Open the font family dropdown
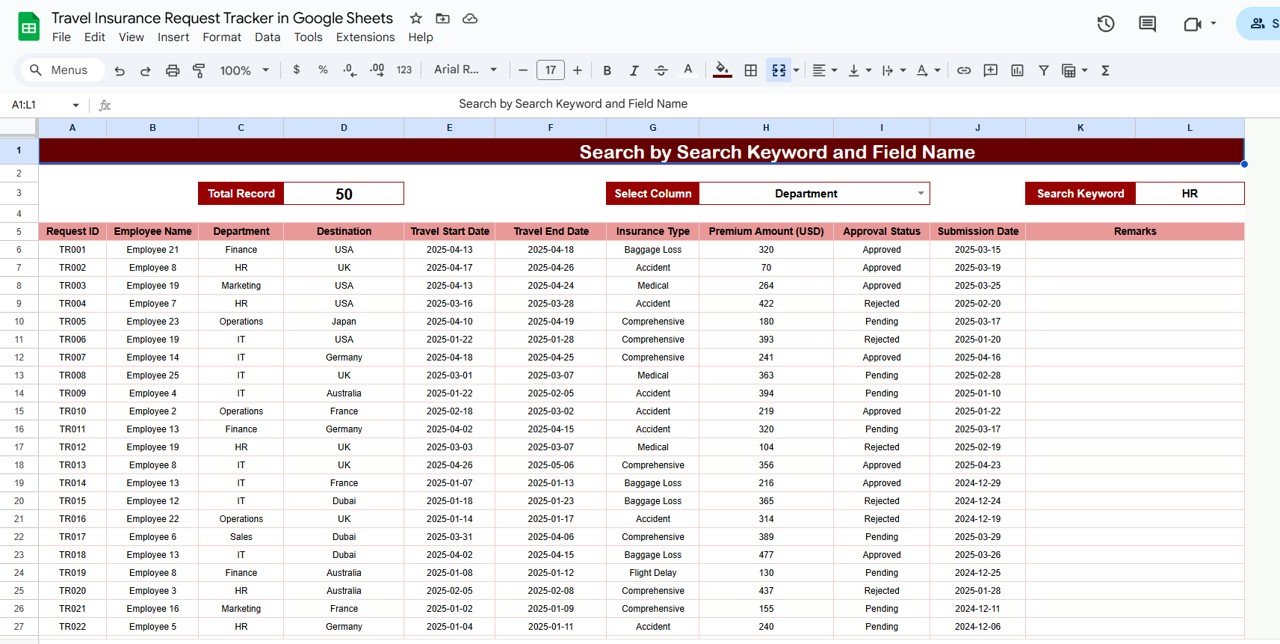The width and height of the screenshot is (1280, 644). [460, 70]
